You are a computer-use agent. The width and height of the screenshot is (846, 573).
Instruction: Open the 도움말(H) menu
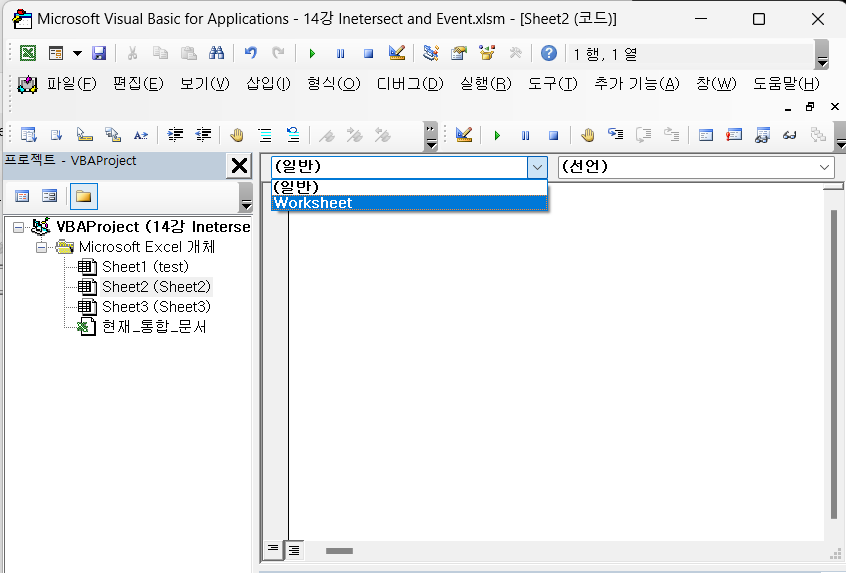click(x=786, y=84)
